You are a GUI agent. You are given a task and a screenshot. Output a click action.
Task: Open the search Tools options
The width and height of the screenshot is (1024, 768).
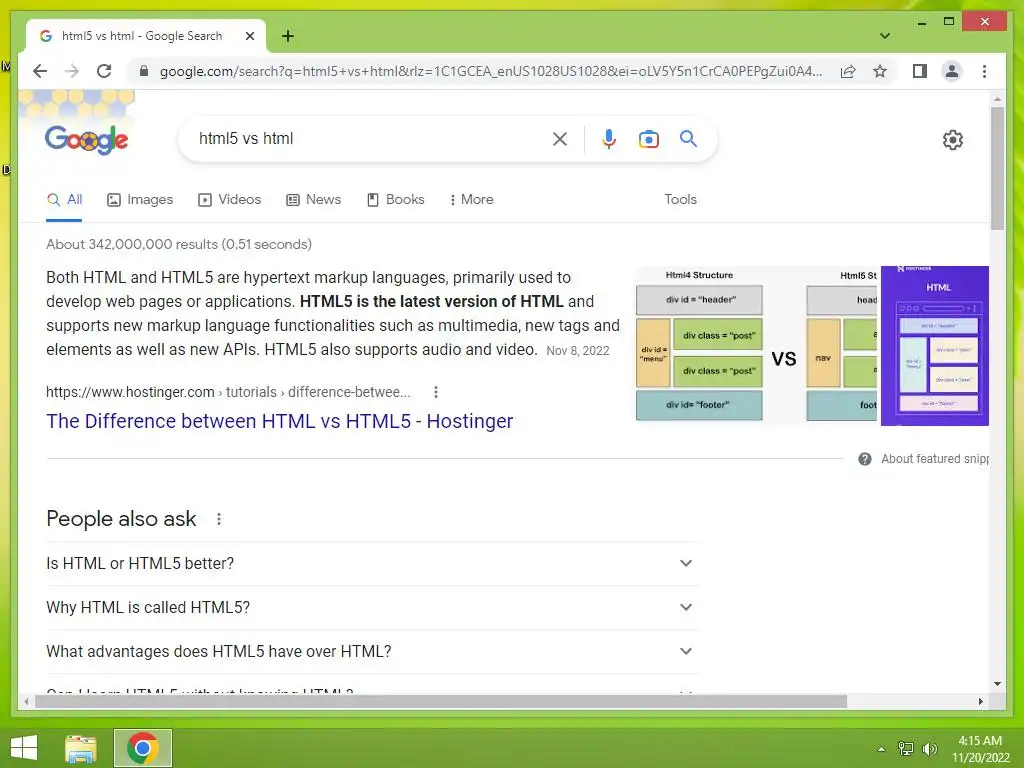coord(680,200)
